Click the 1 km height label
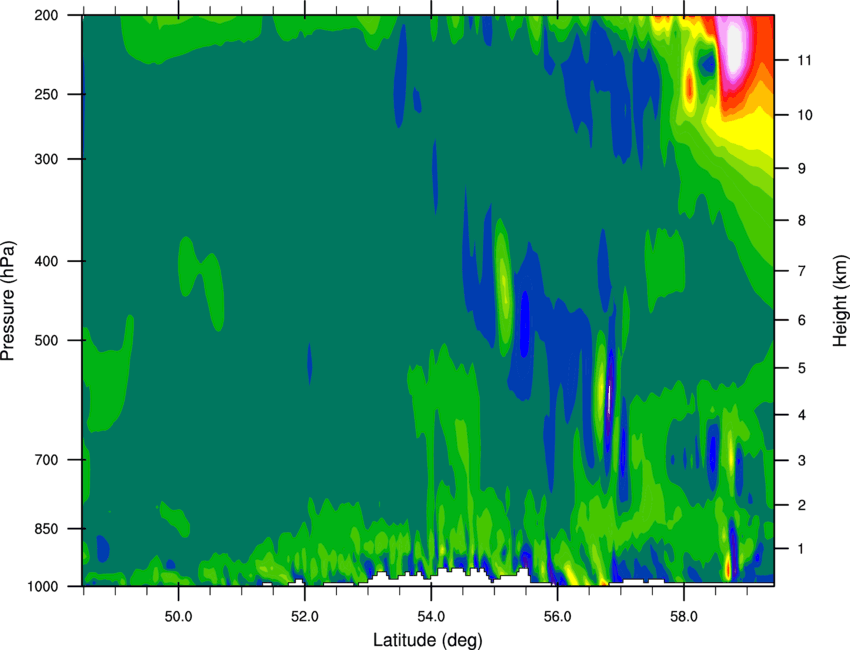 coord(802,549)
